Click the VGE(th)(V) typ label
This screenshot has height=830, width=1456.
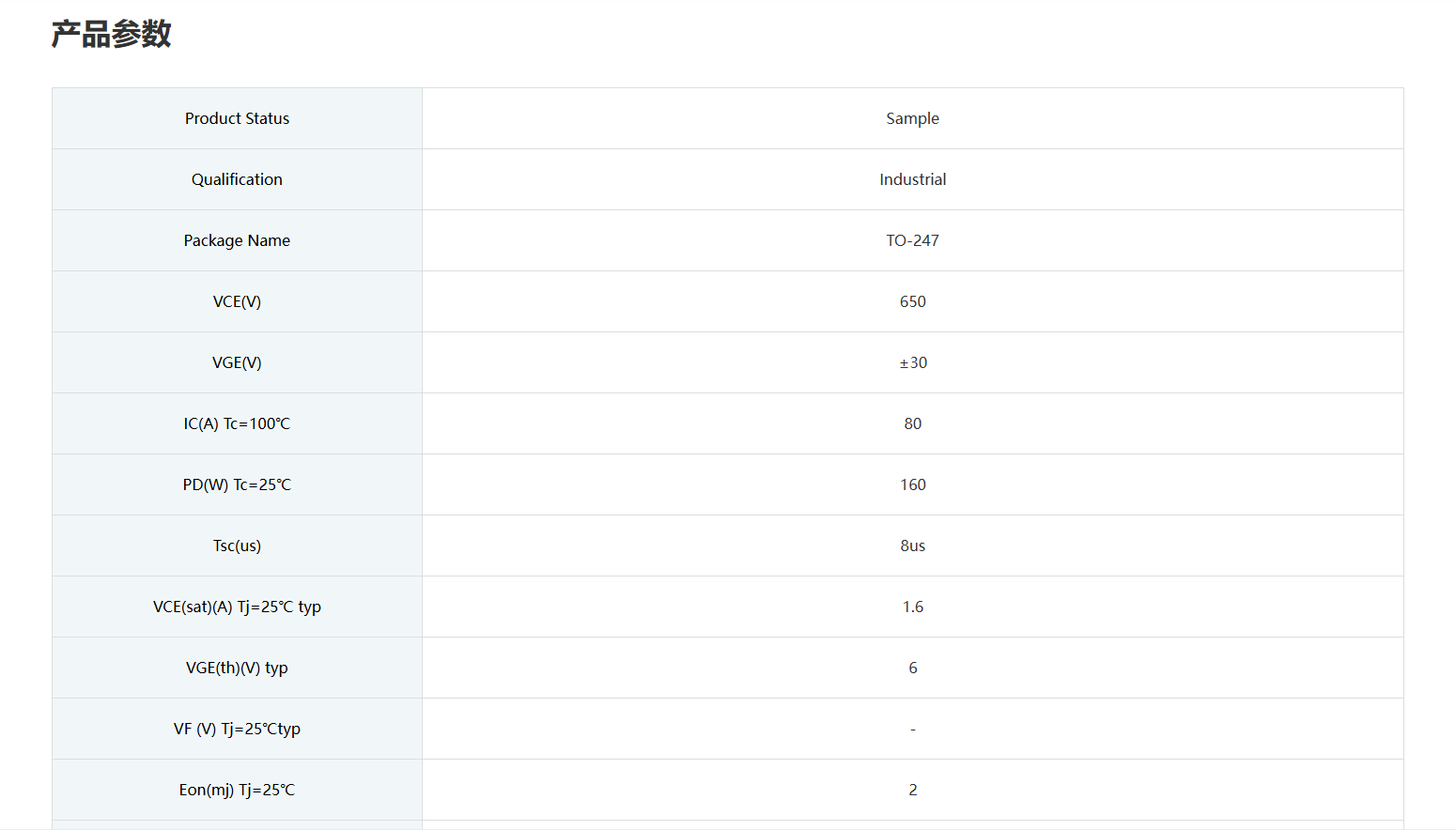[237, 668]
